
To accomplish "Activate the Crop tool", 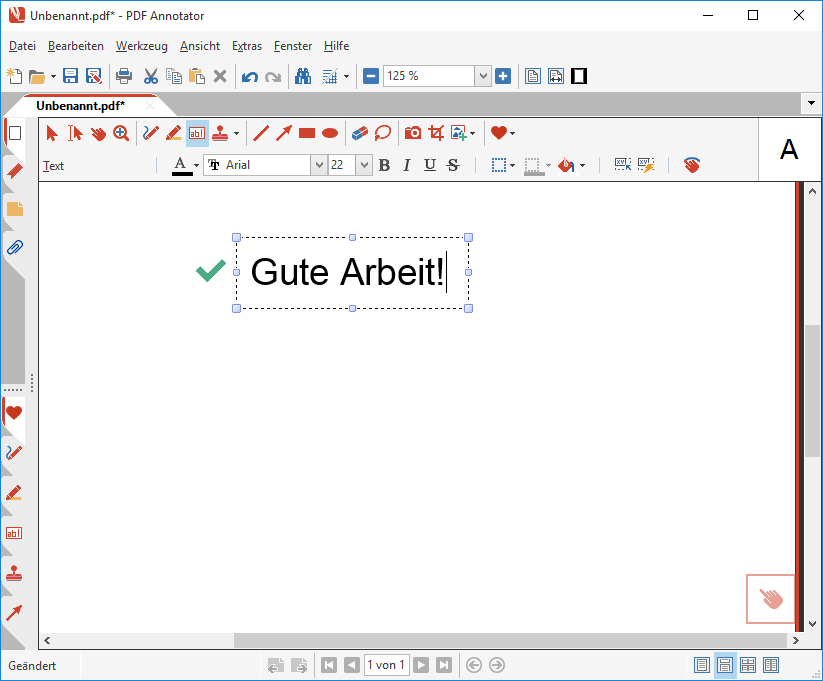I will coord(436,133).
